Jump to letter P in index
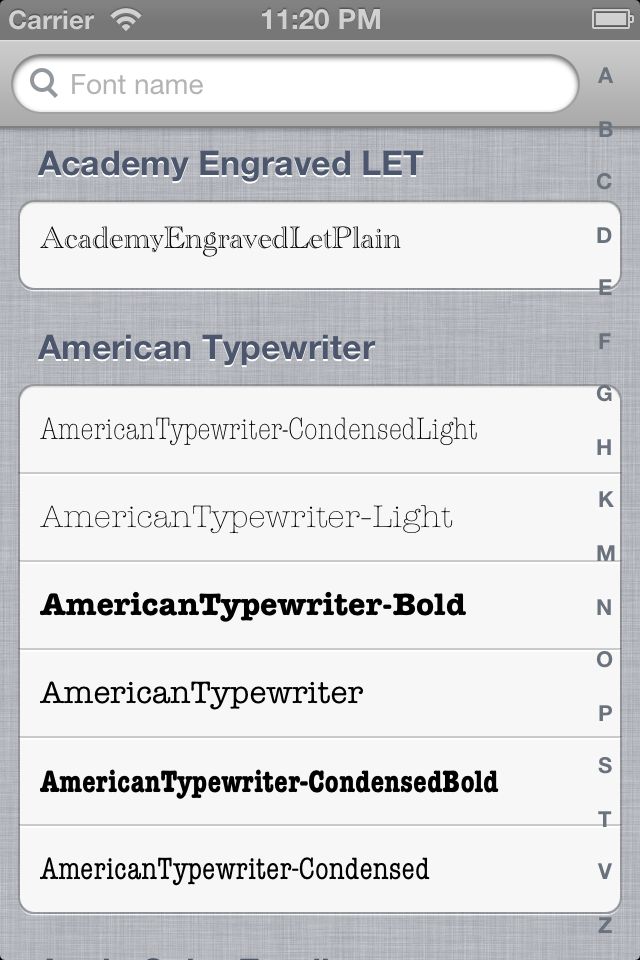The image size is (640, 960). pyautogui.click(x=604, y=713)
